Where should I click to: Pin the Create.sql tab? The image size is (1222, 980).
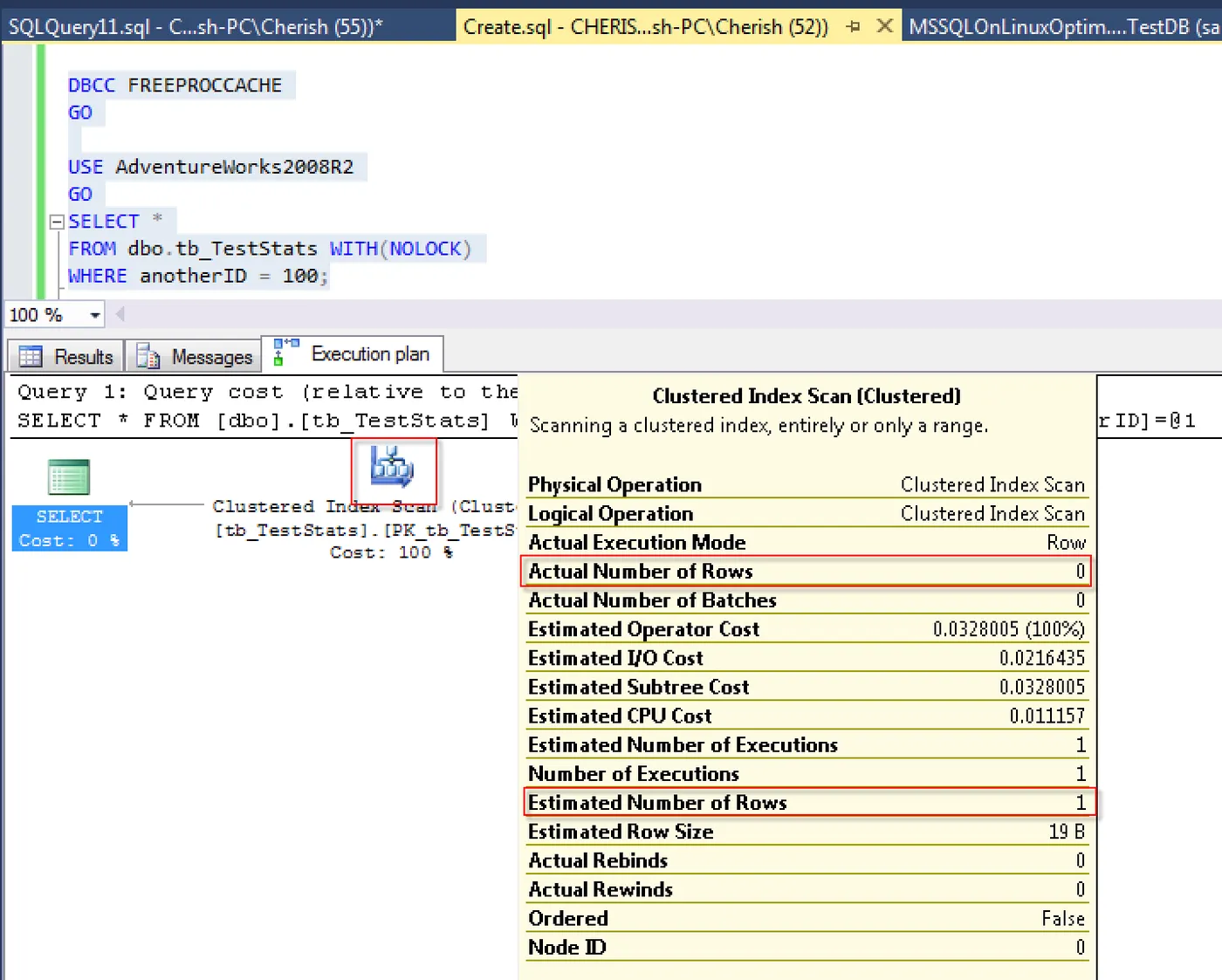[x=853, y=27]
